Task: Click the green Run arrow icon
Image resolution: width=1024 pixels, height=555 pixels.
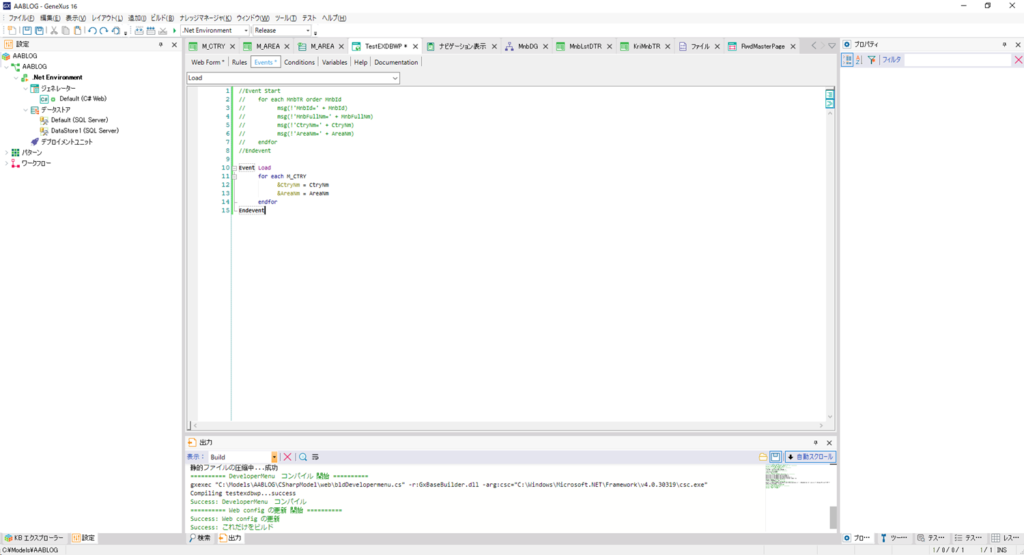Action: click(x=174, y=31)
